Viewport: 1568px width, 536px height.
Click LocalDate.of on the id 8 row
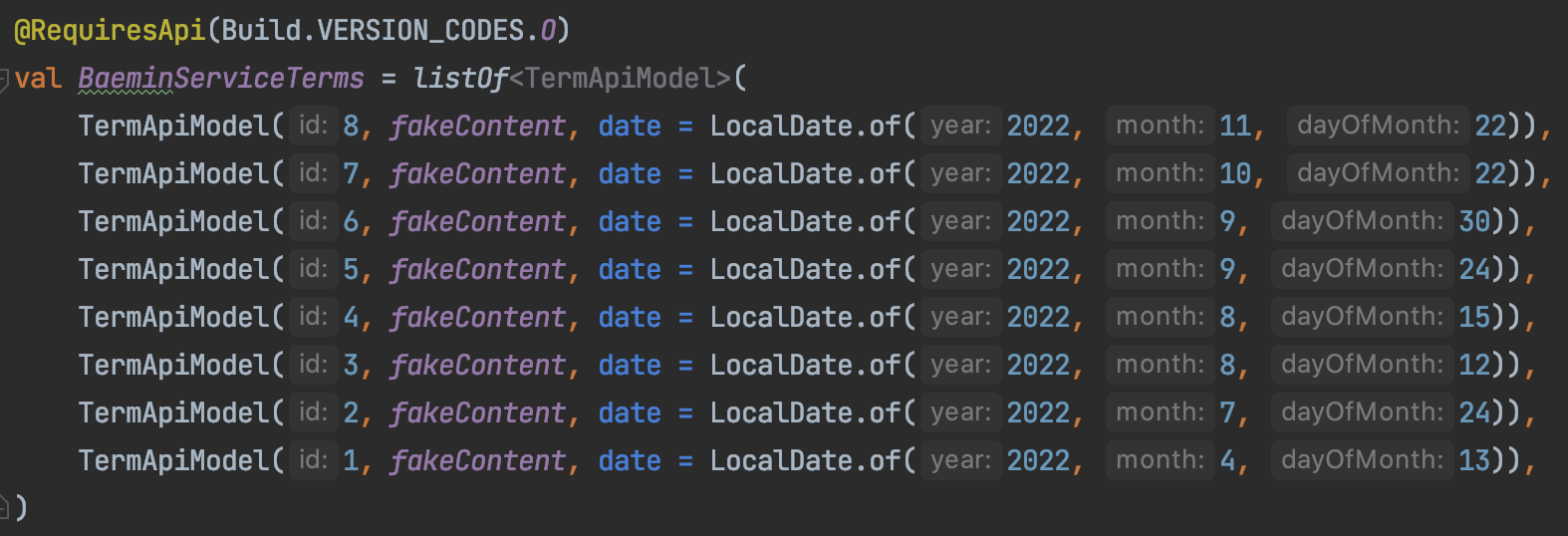(x=805, y=127)
